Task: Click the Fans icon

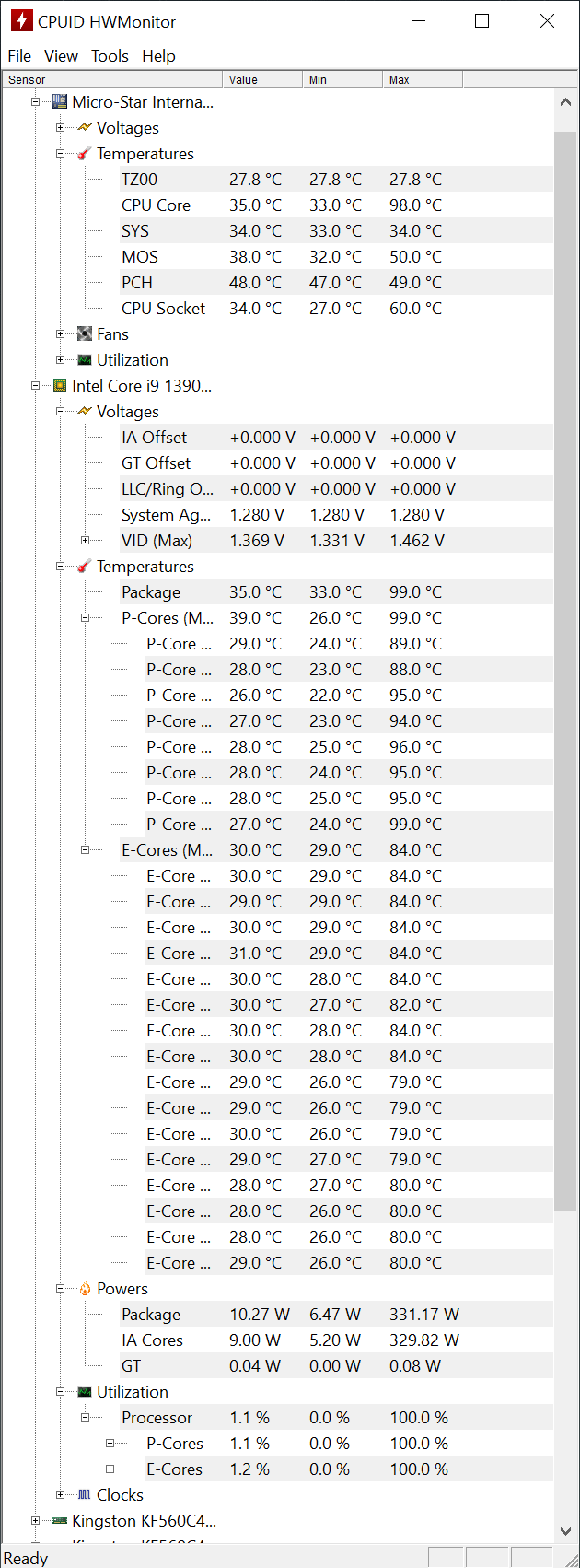Action: pos(85,334)
